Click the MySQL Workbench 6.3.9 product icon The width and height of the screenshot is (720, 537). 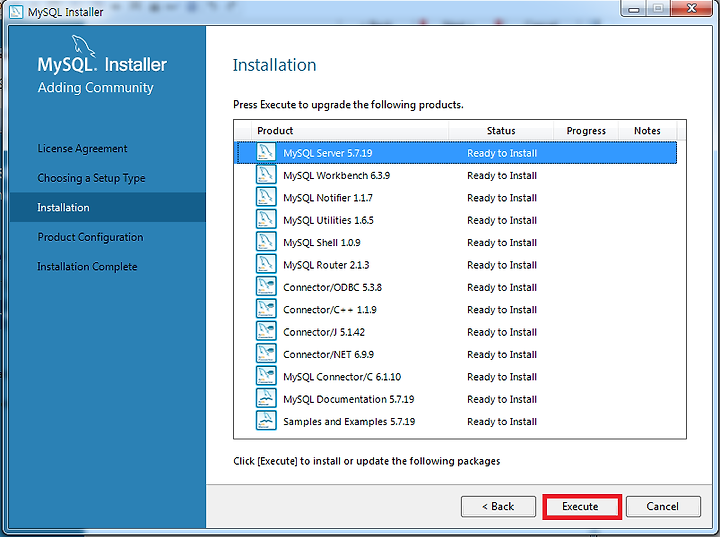[x=266, y=175]
